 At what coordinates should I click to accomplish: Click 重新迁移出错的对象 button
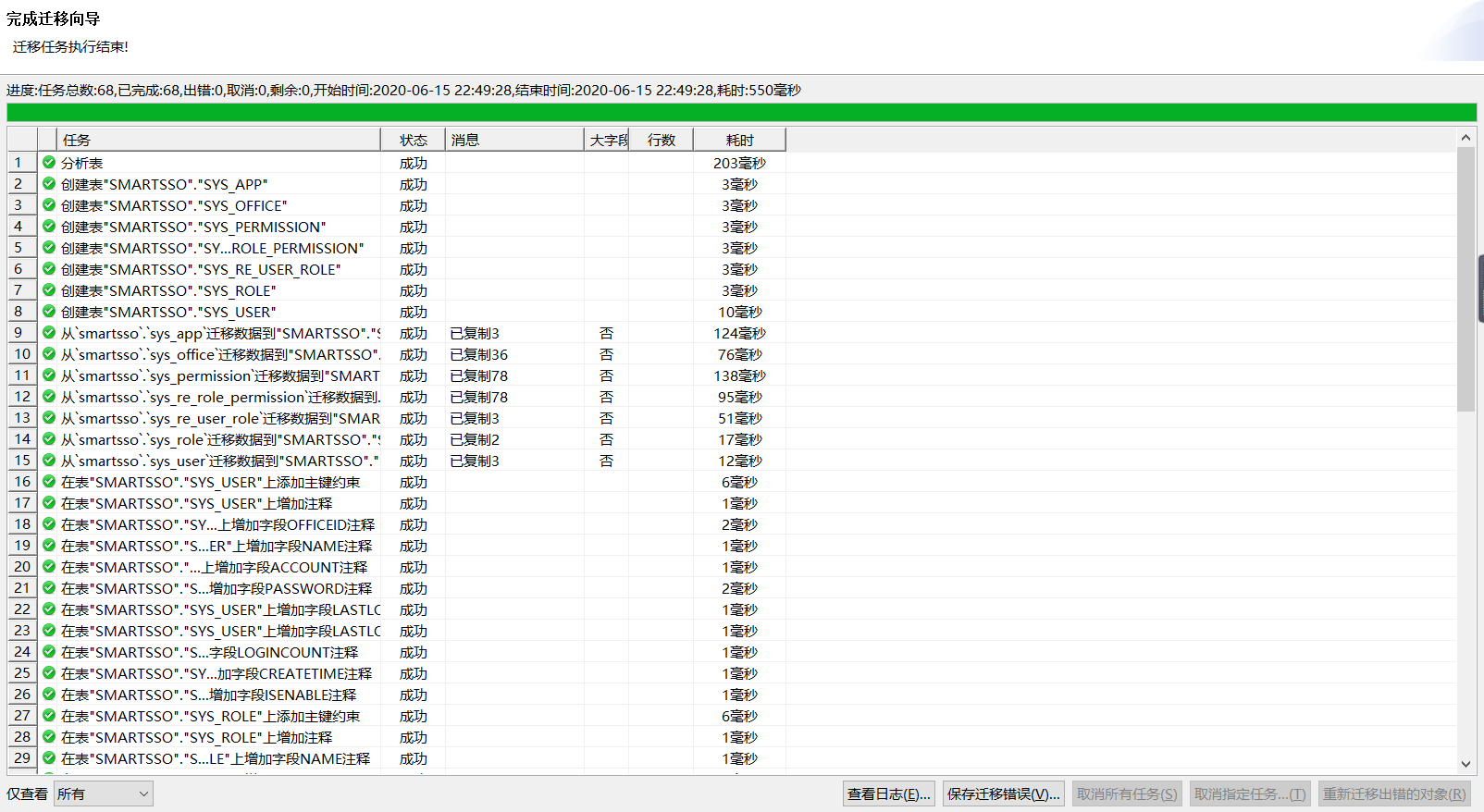(x=1394, y=794)
